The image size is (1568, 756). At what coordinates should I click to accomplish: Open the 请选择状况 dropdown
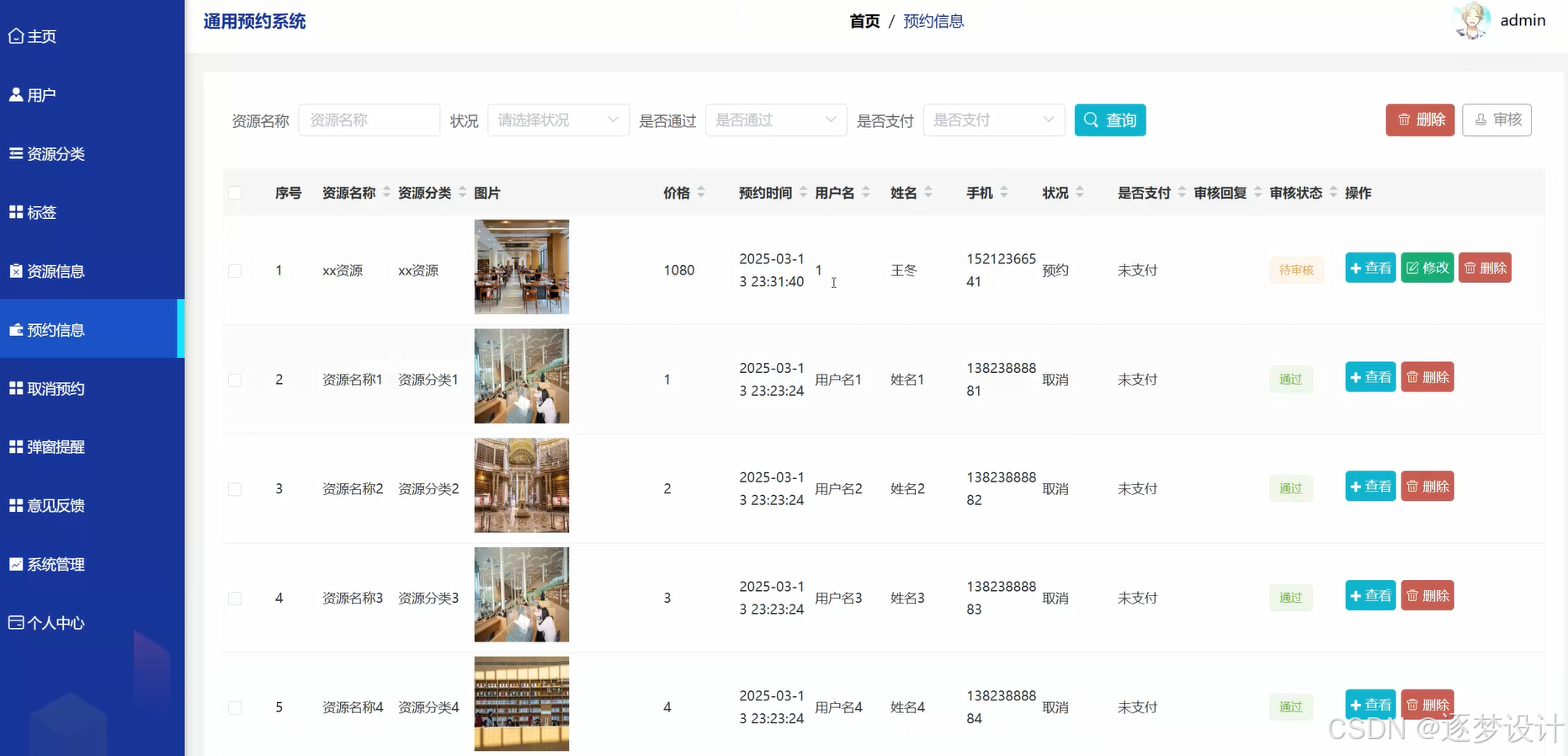point(558,120)
